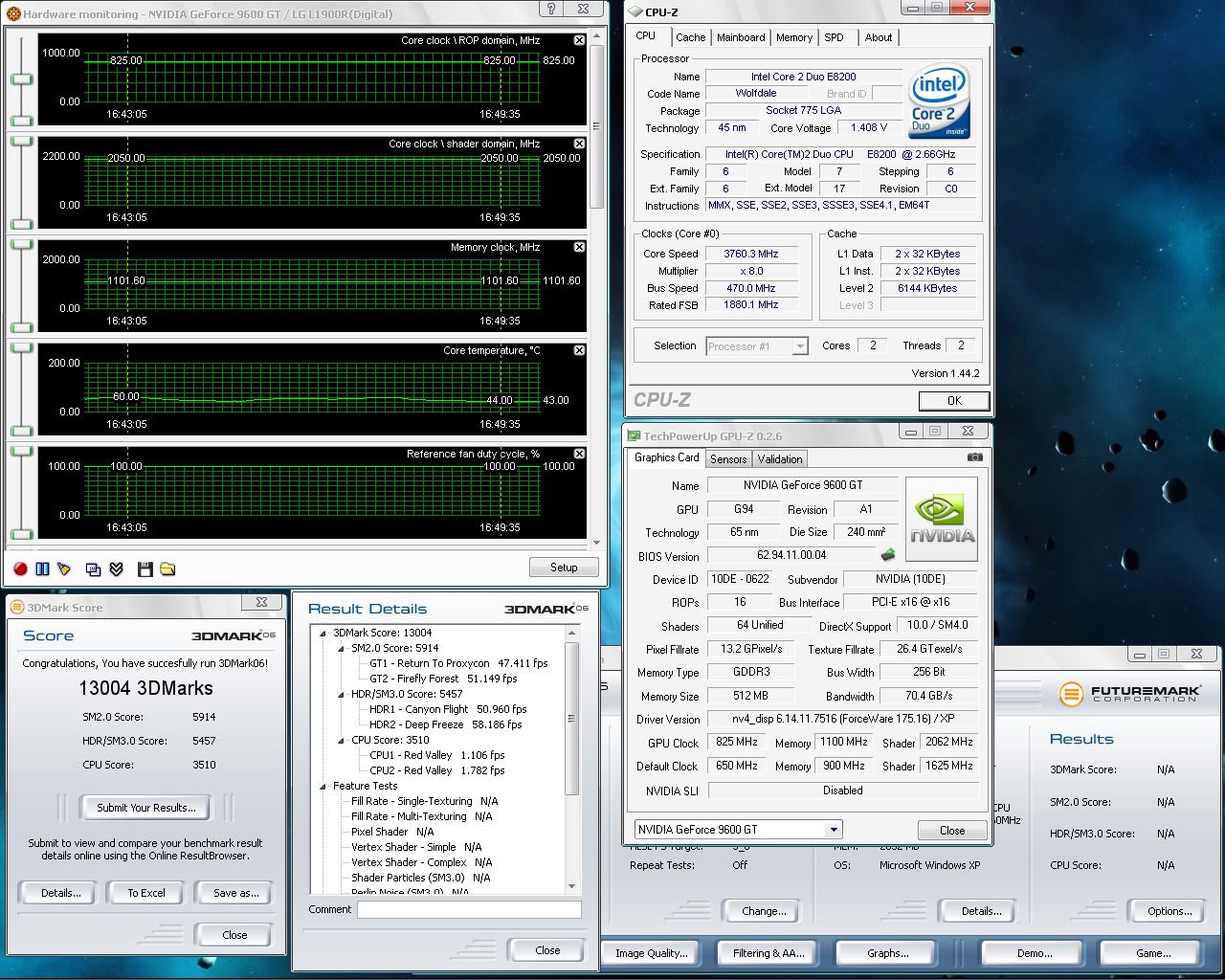Image resolution: width=1225 pixels, height=980 pixels.
Task: Switch to the Mainboard tab in CPU-Z
Action: click(741, 37)
